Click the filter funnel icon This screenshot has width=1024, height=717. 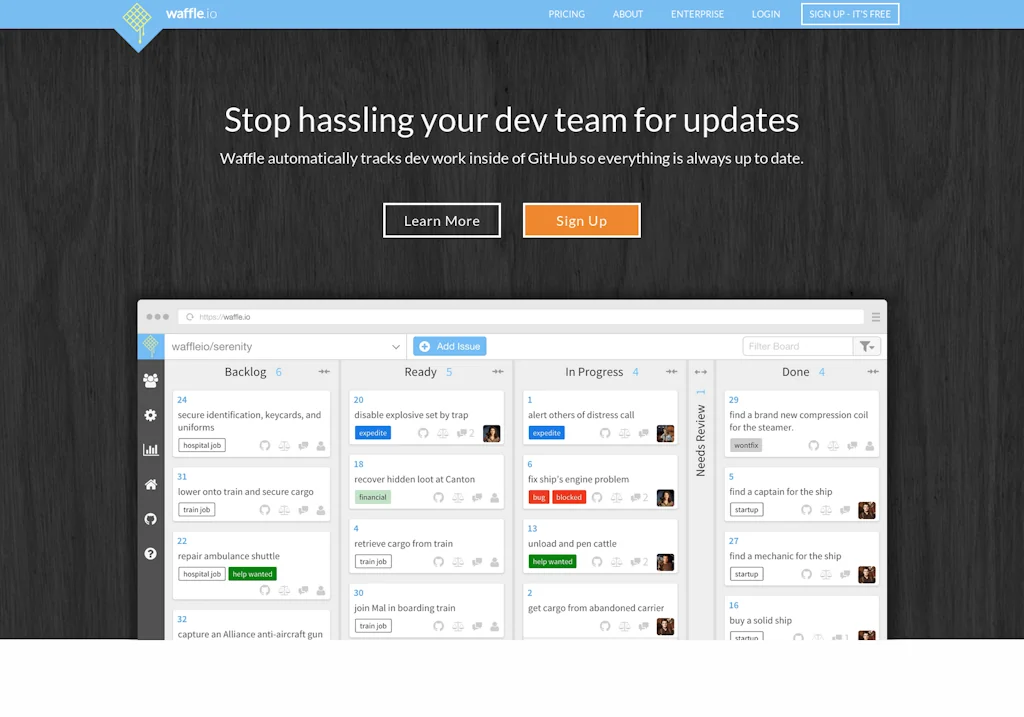coord(866,346)
